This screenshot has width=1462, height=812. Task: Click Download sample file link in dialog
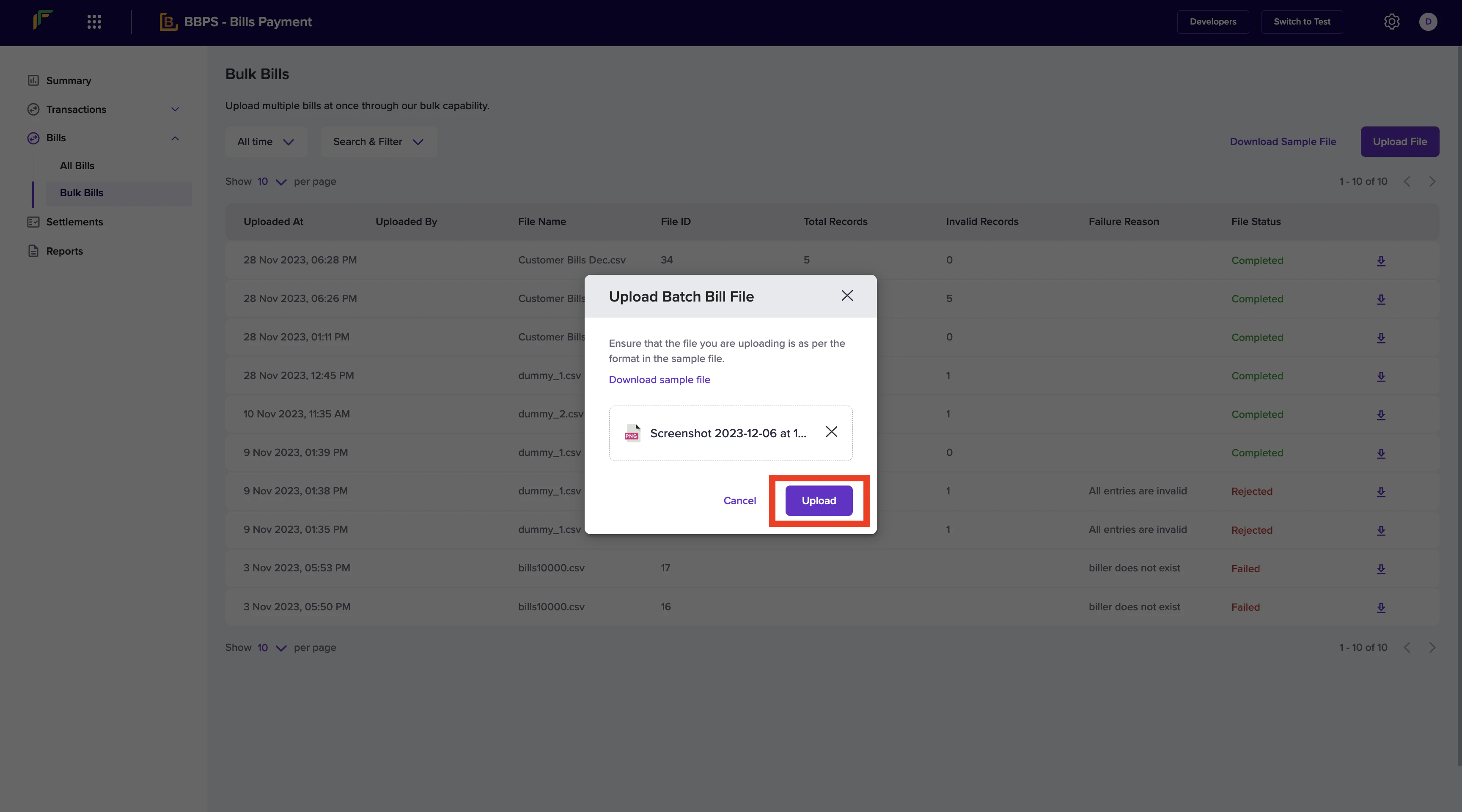click(x=659, y=380)
